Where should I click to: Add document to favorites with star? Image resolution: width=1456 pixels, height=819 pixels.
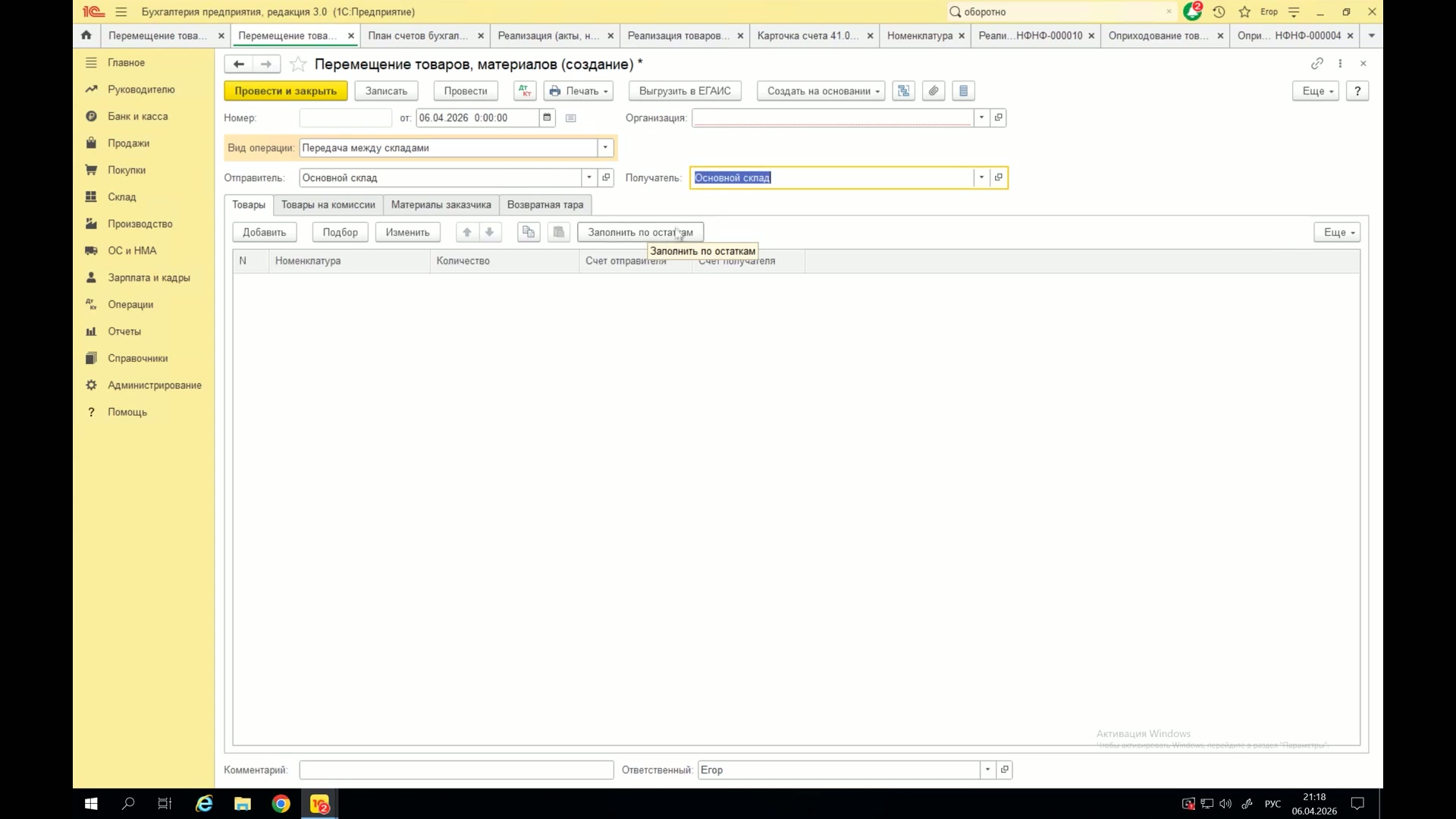(x=298, y=64)
